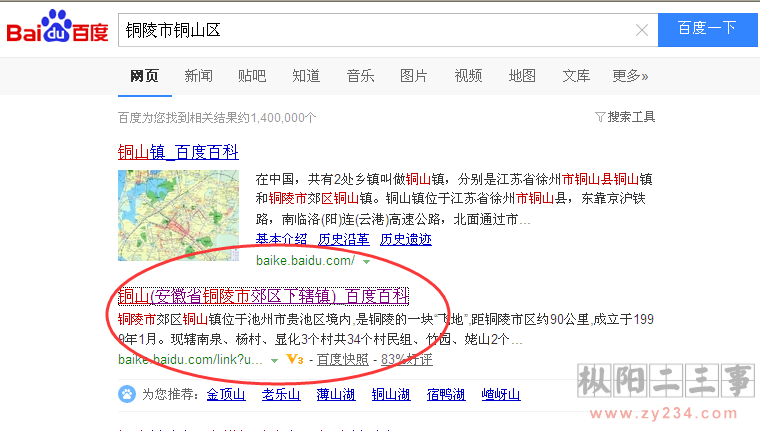Expand arrow beside baike.baidu.com/ URL

(366, 262)
